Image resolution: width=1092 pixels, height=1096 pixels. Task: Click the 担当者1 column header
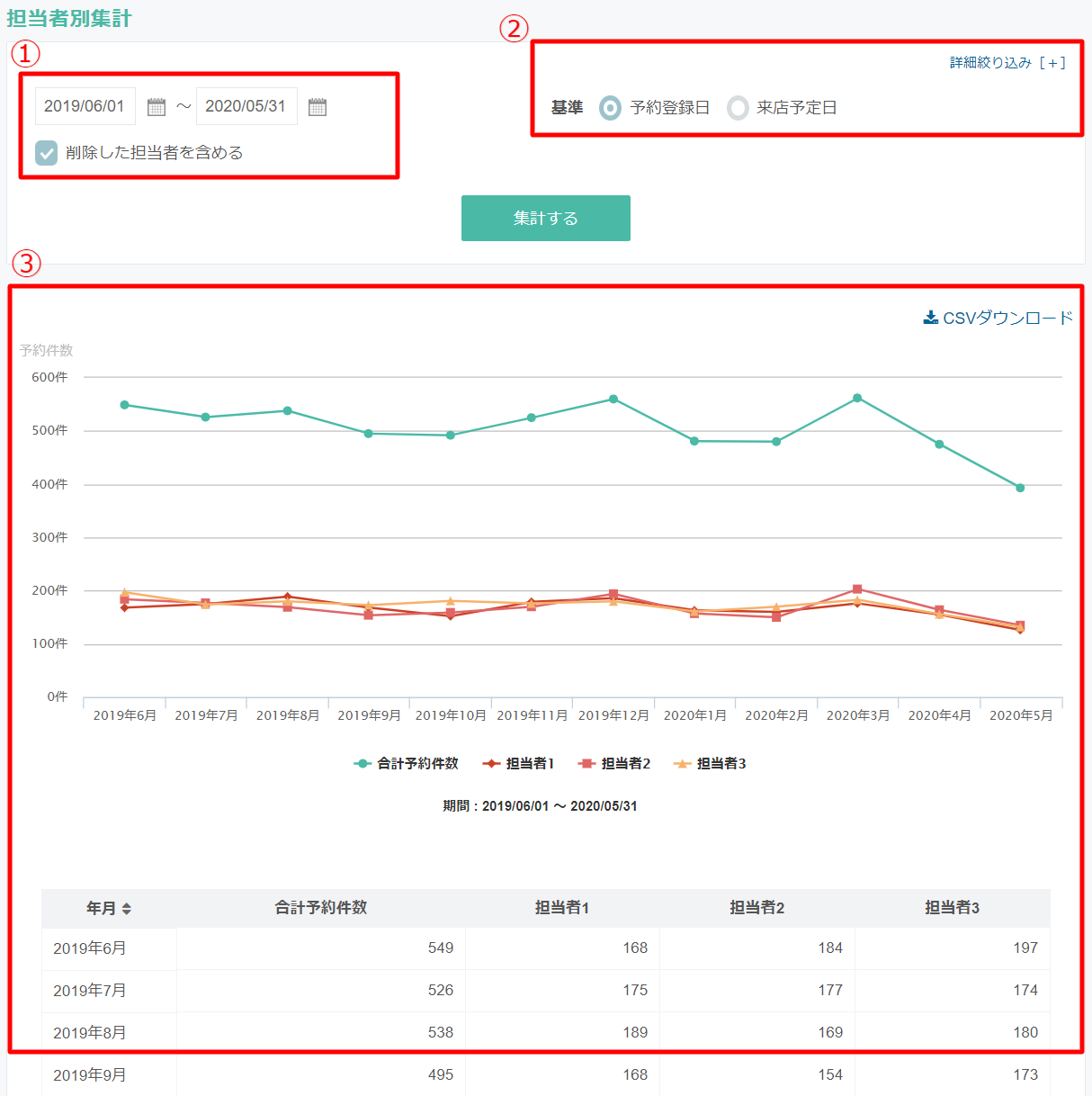(x=561, y=908)
